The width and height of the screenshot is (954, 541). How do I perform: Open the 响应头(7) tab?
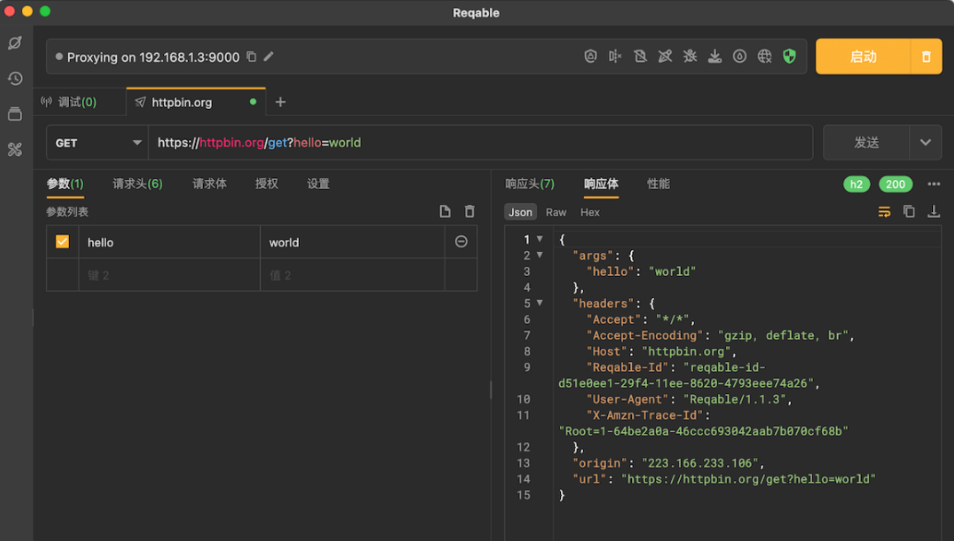click(530, 184)
